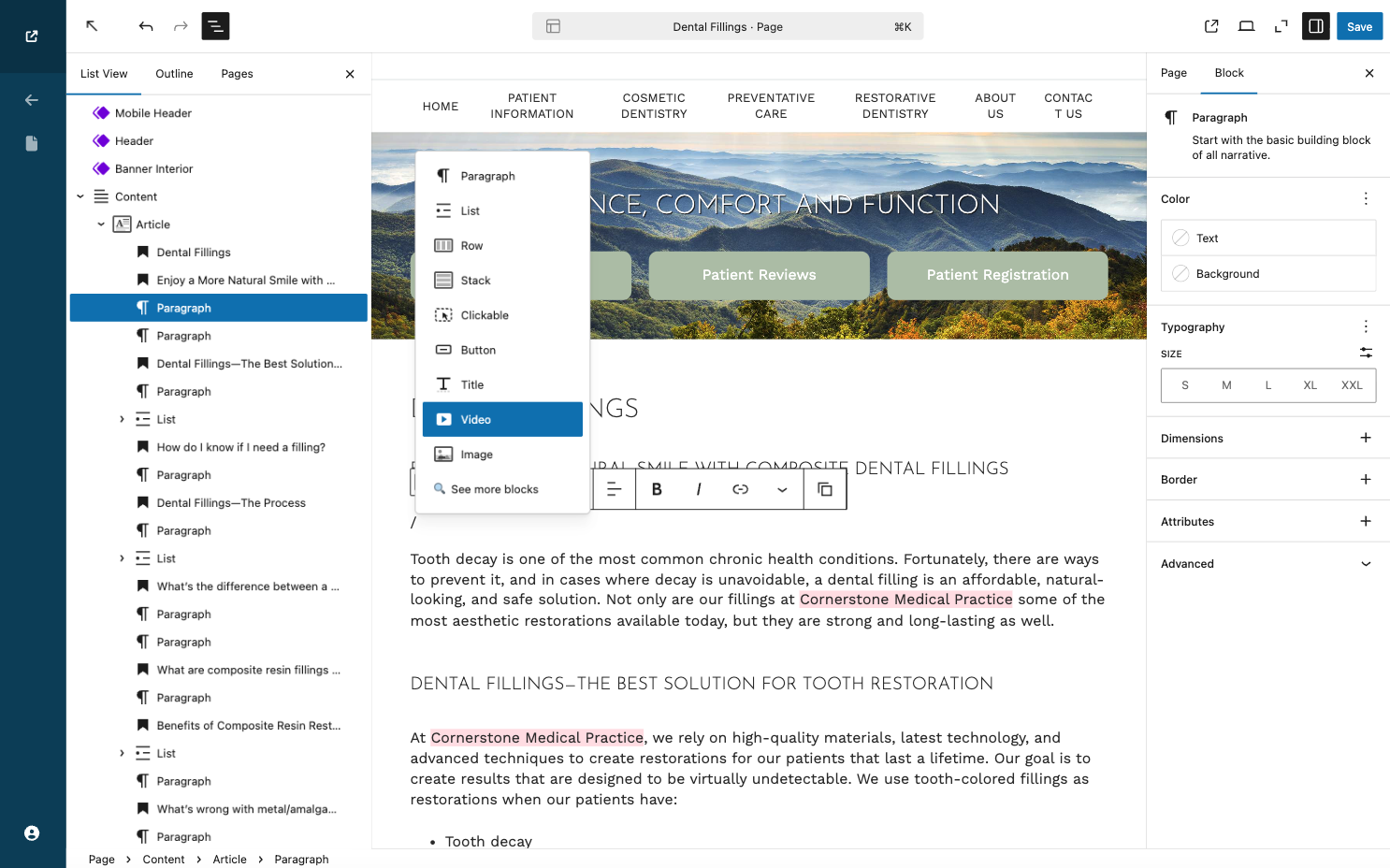1390x868 pixels.
Task: Collapse the Content block tree
Action: coord(80,197)
